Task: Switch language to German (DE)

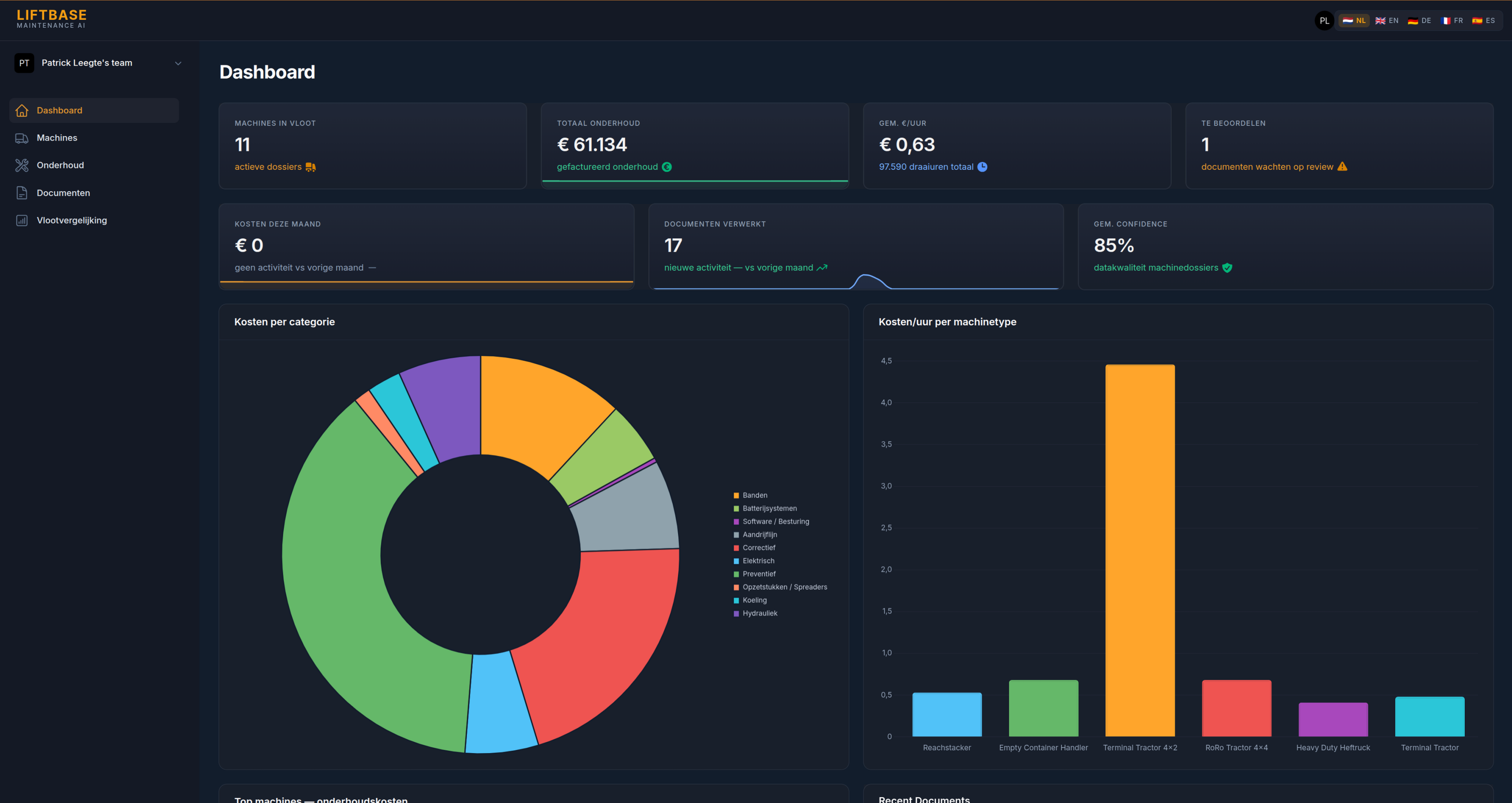Action: [x=1419, y=21]
